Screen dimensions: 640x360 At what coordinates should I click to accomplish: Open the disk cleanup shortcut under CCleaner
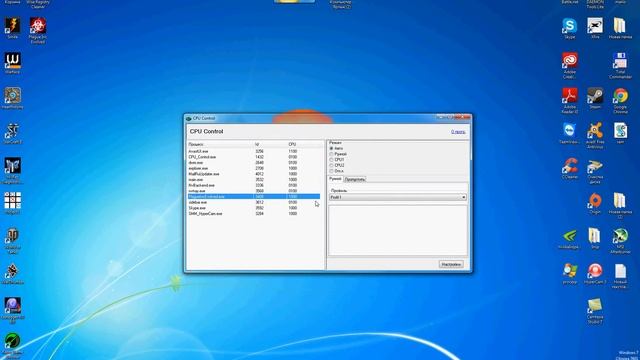(x=595, y=171)
